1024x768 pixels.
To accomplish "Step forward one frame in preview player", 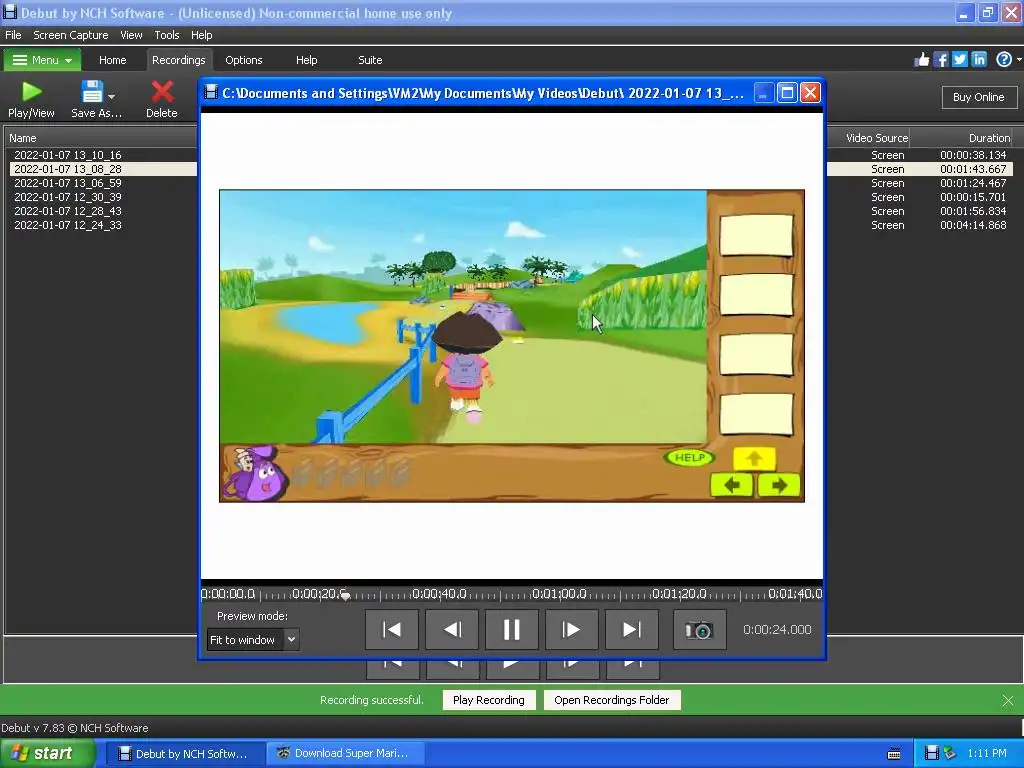I will 571,630.
